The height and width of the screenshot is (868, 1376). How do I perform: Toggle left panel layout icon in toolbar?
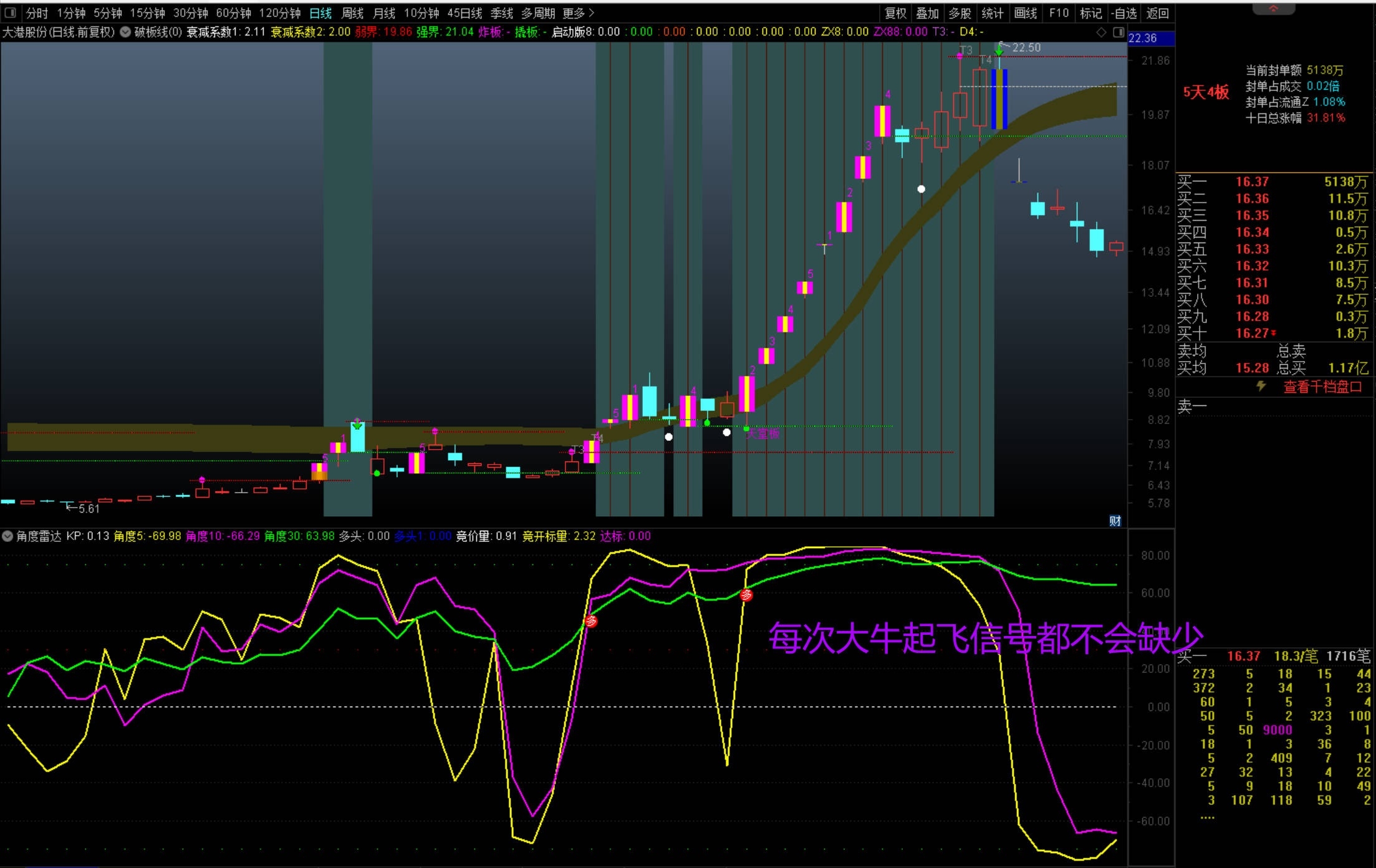pyautogui.click(x=11, y=12)
